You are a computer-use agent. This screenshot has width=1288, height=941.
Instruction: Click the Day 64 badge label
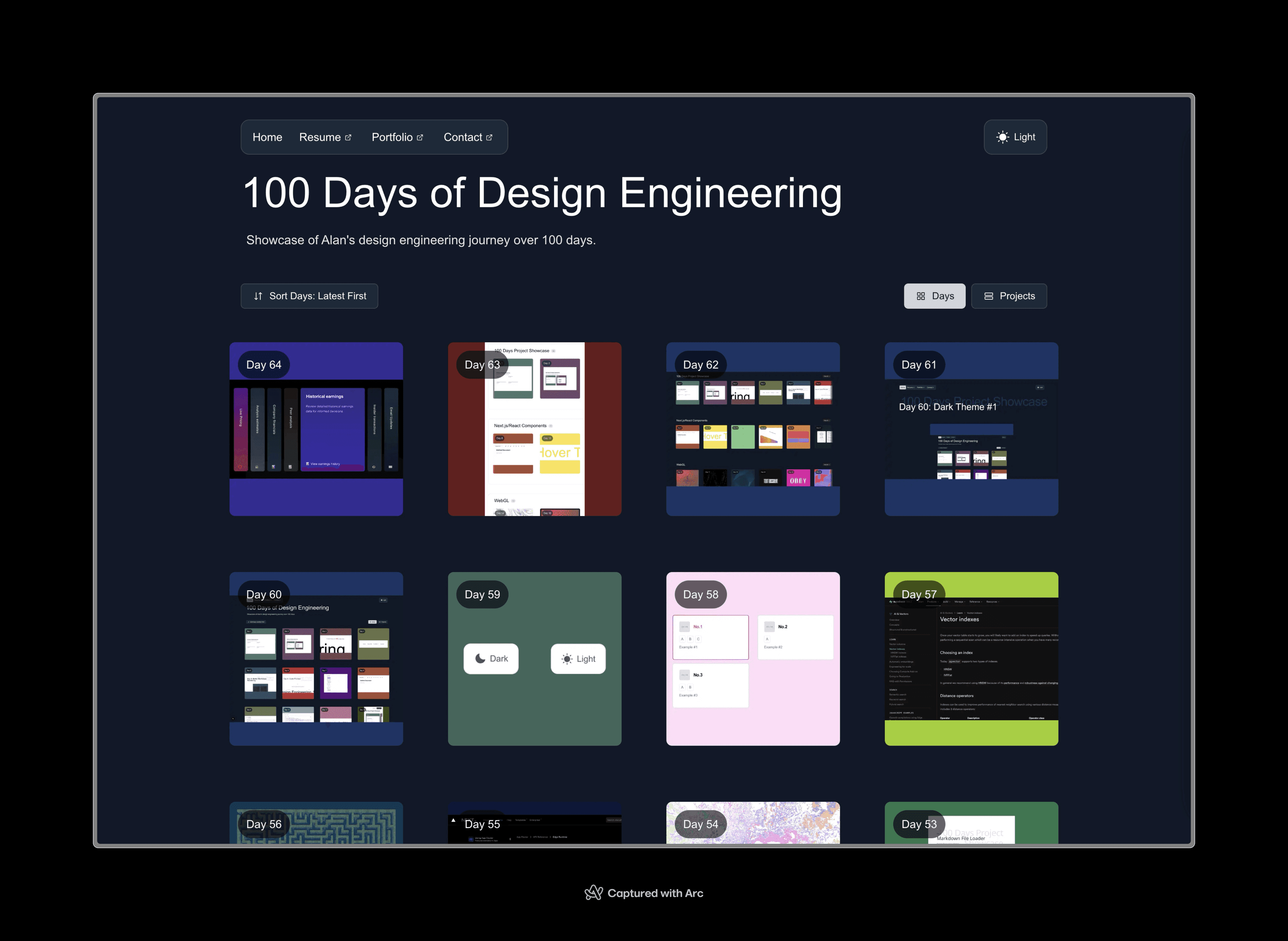point(264,365)
